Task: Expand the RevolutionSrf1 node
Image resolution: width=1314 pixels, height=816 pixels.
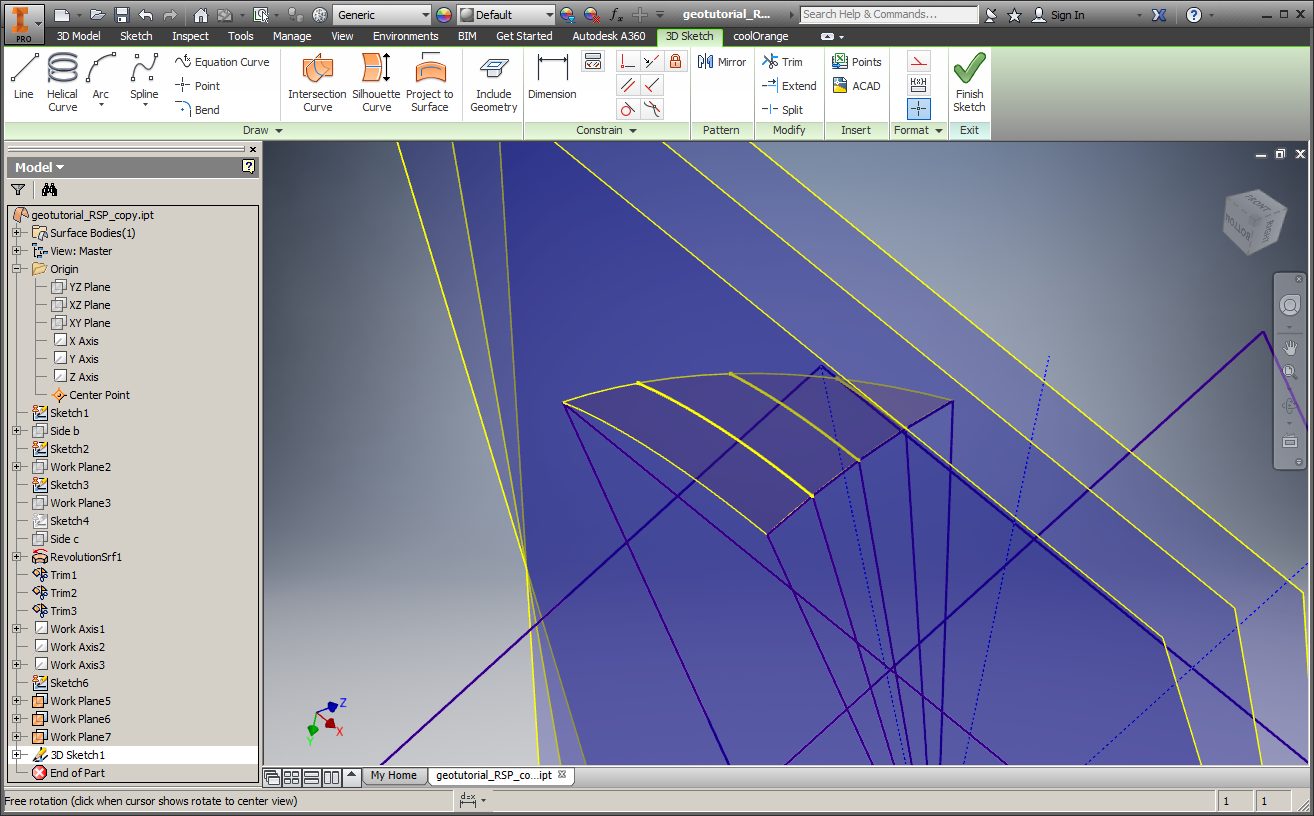Action: [16, 557]
